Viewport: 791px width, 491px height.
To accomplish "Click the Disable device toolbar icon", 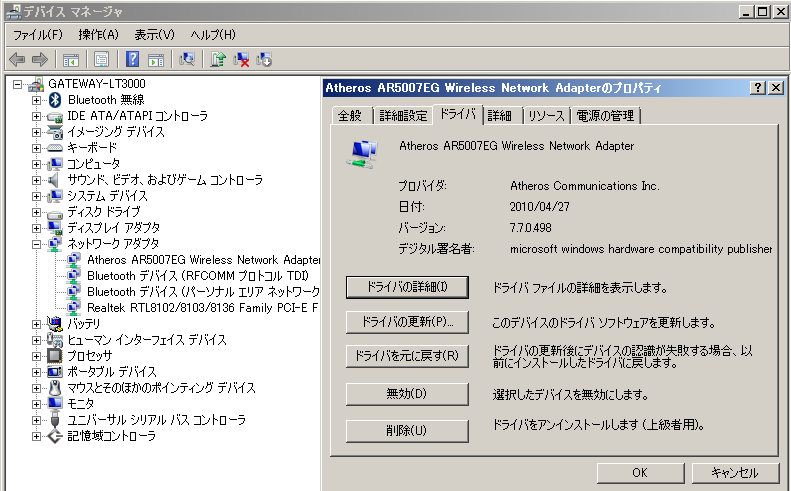I will pyautogui.click(x=264, y=60).
